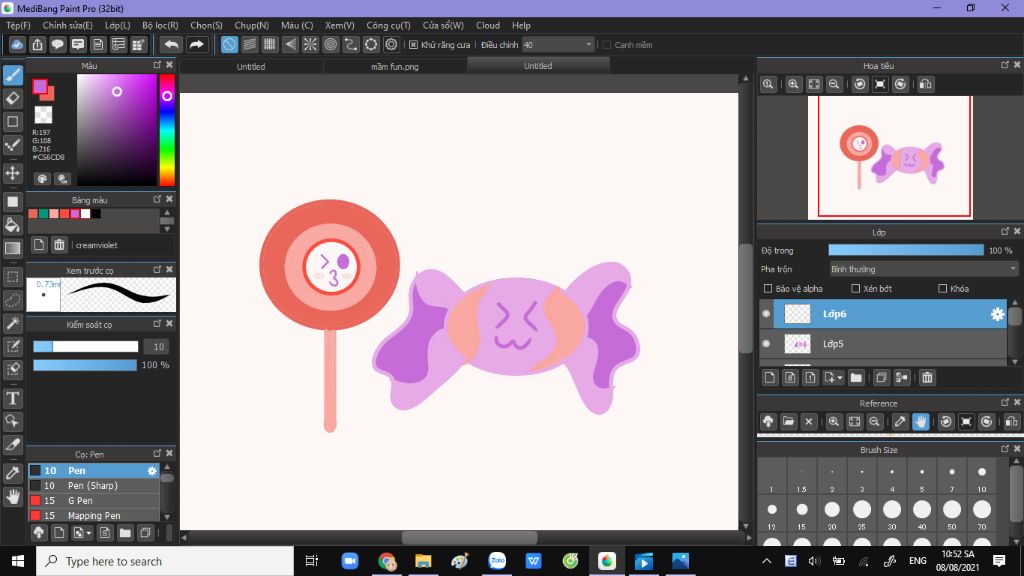Open the Bộ lọc(R) menu
1024x576 pixels.
click(160, 25)
